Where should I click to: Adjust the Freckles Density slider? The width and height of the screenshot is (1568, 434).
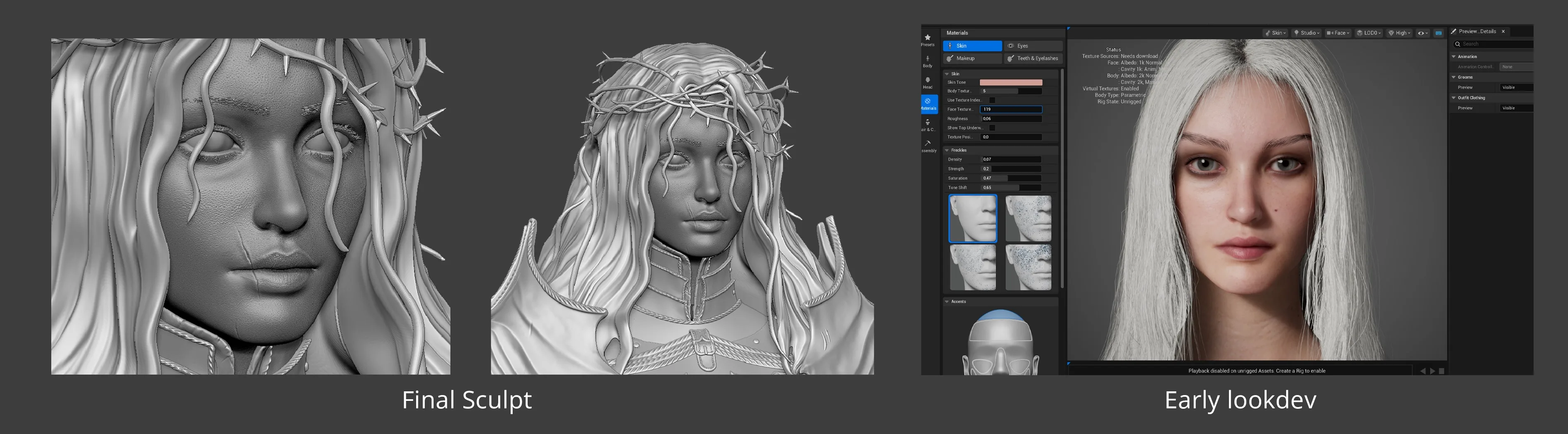(x=1011, y=159)
